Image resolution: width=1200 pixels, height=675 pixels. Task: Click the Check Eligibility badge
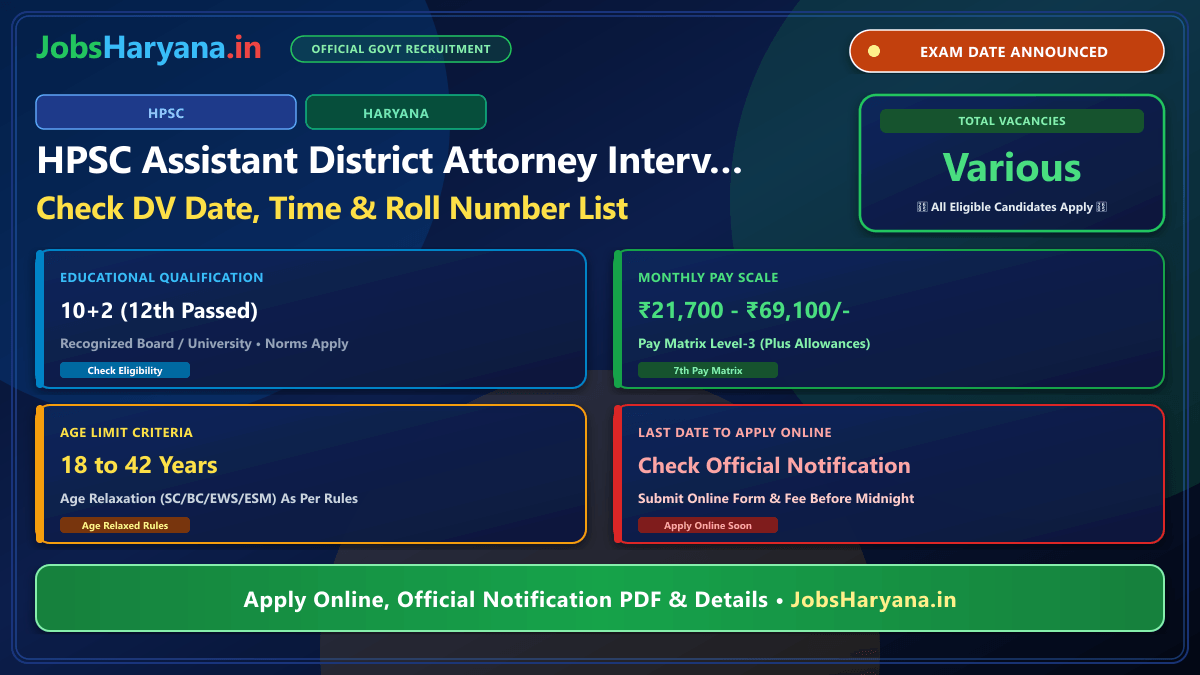click(125, 370)
